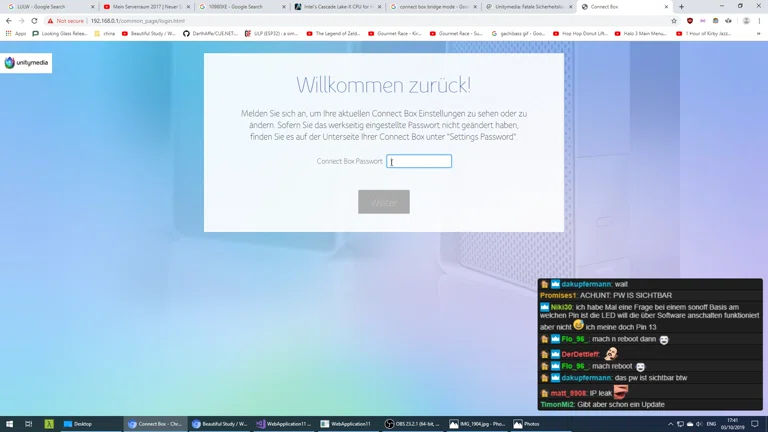Close the LULW - Google Search tab
This screenshot has height=432, width=768.
click(93, 7)
